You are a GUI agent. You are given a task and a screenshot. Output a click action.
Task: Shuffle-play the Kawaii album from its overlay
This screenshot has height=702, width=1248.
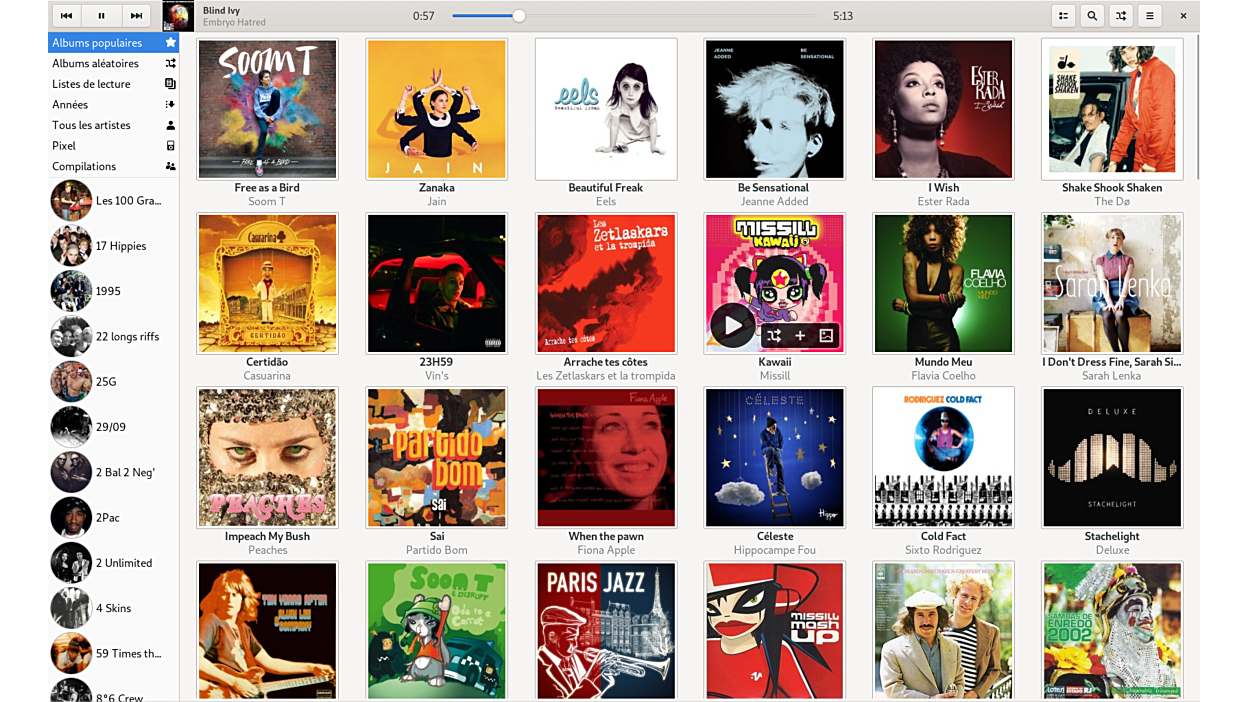[774, 336]
